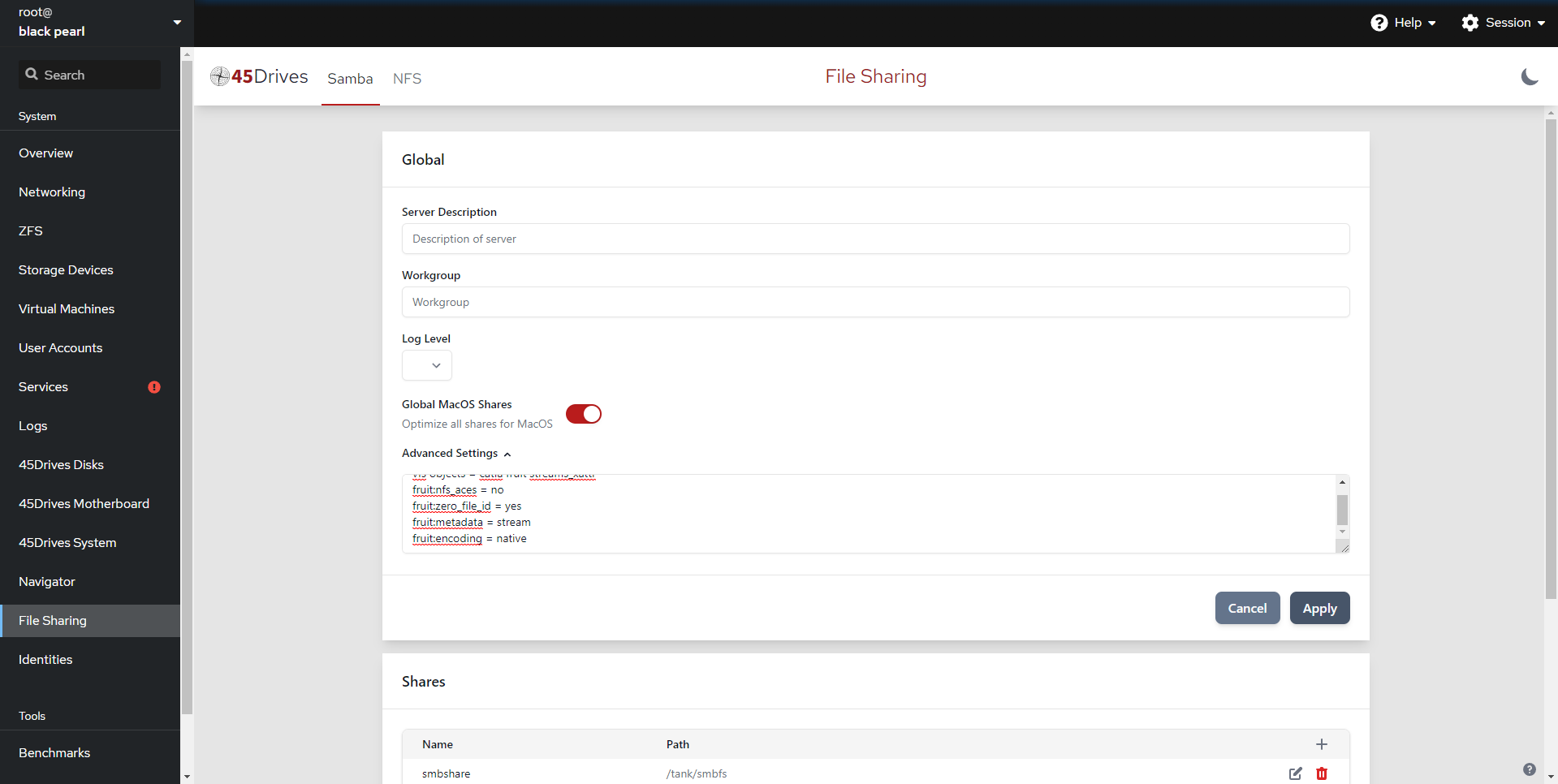Screen dimensions: 1558x784
Task: Click the search magnifier icon
Action: pyautogui.click(x=32, y=74)
